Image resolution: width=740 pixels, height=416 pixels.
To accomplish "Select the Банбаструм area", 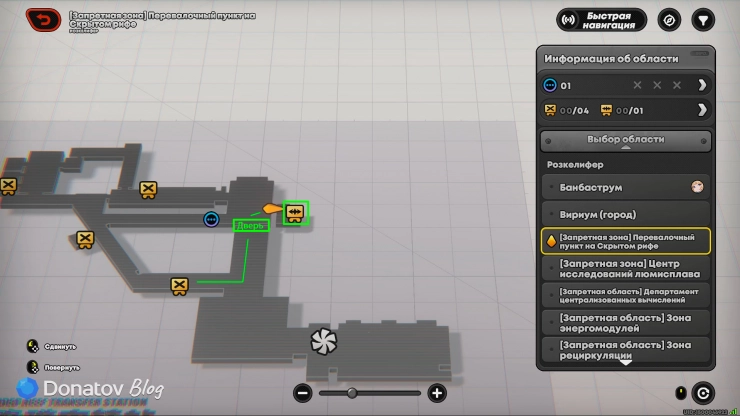I will point(626,187).
